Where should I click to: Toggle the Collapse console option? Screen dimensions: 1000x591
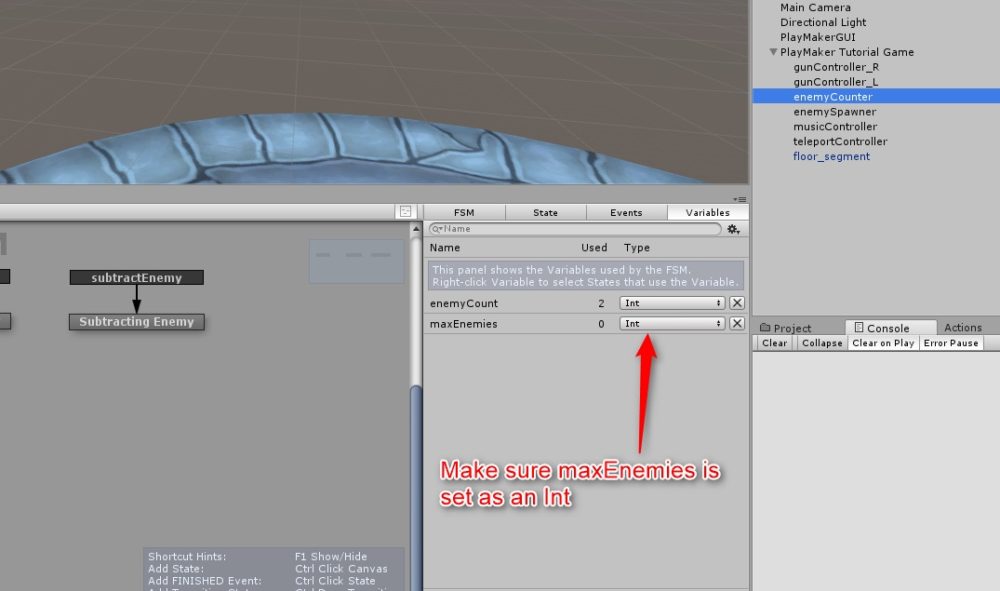tap(822, 343)
